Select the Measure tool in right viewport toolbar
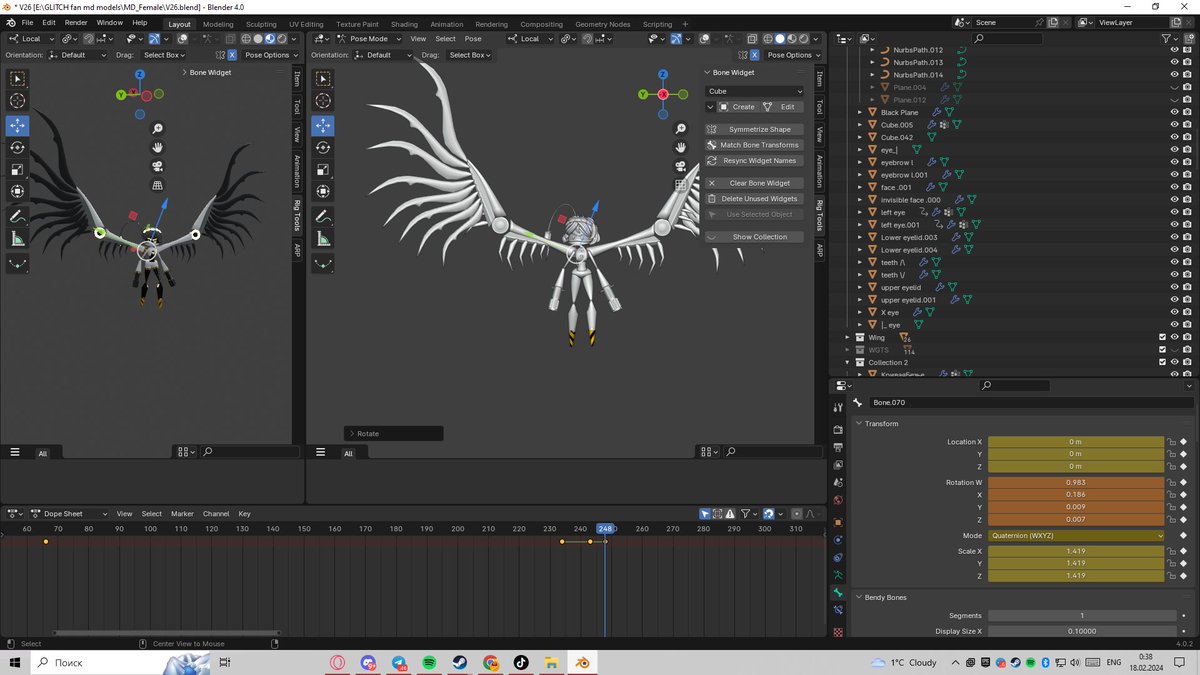 [x=322, y=239]
